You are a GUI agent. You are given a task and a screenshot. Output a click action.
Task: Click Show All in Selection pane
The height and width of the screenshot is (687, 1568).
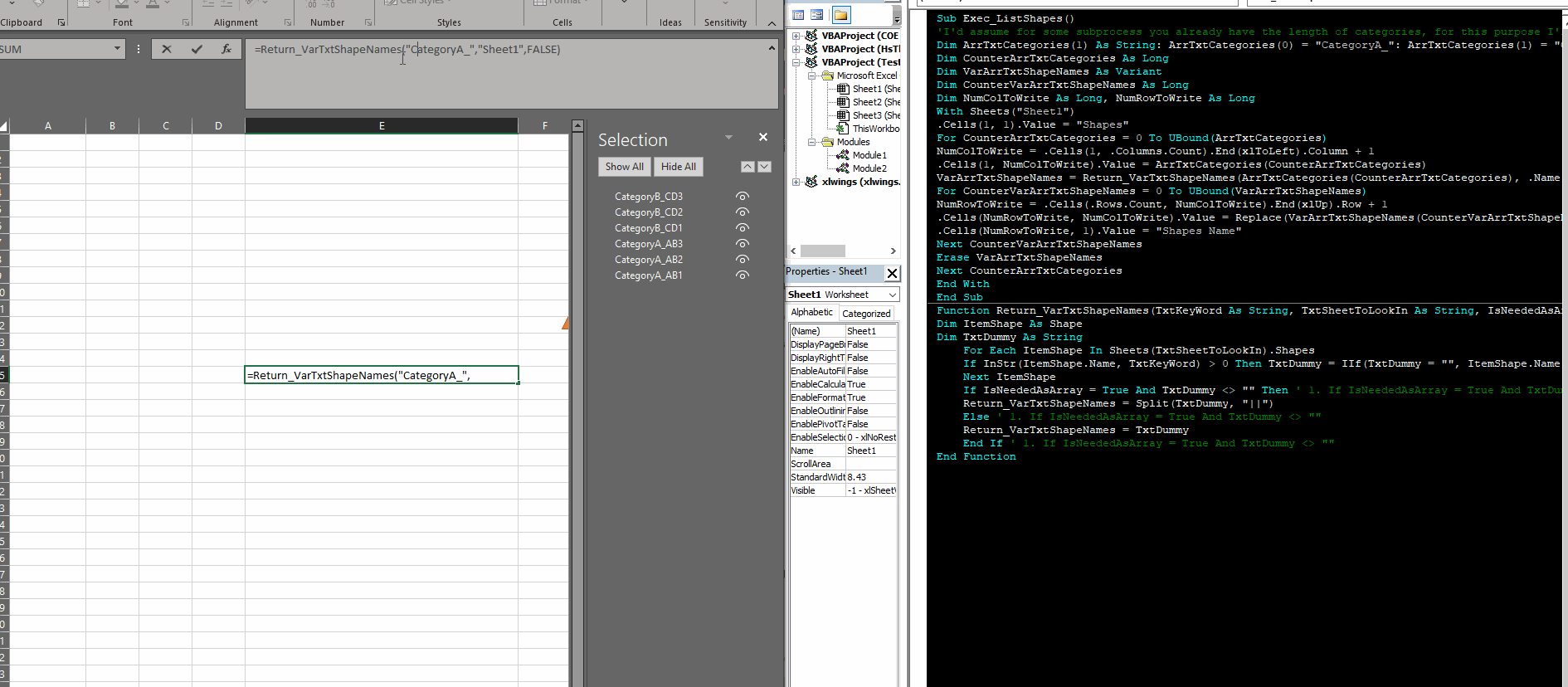pos(624,167)
